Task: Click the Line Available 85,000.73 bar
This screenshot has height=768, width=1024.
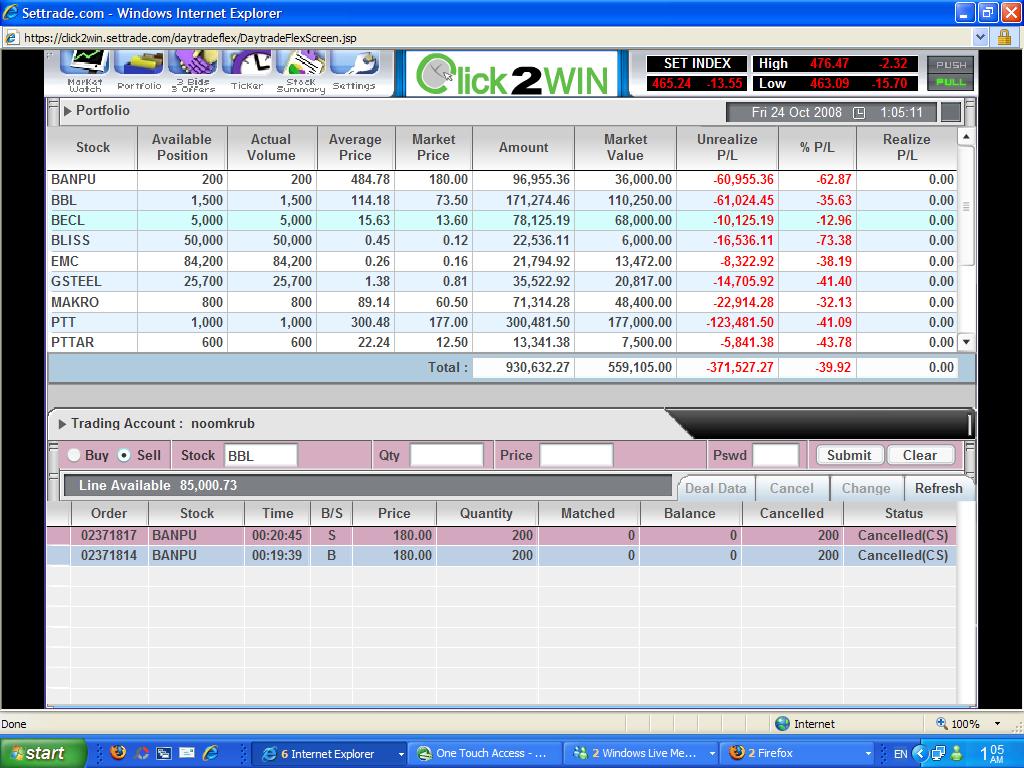Action: (367, 486)
